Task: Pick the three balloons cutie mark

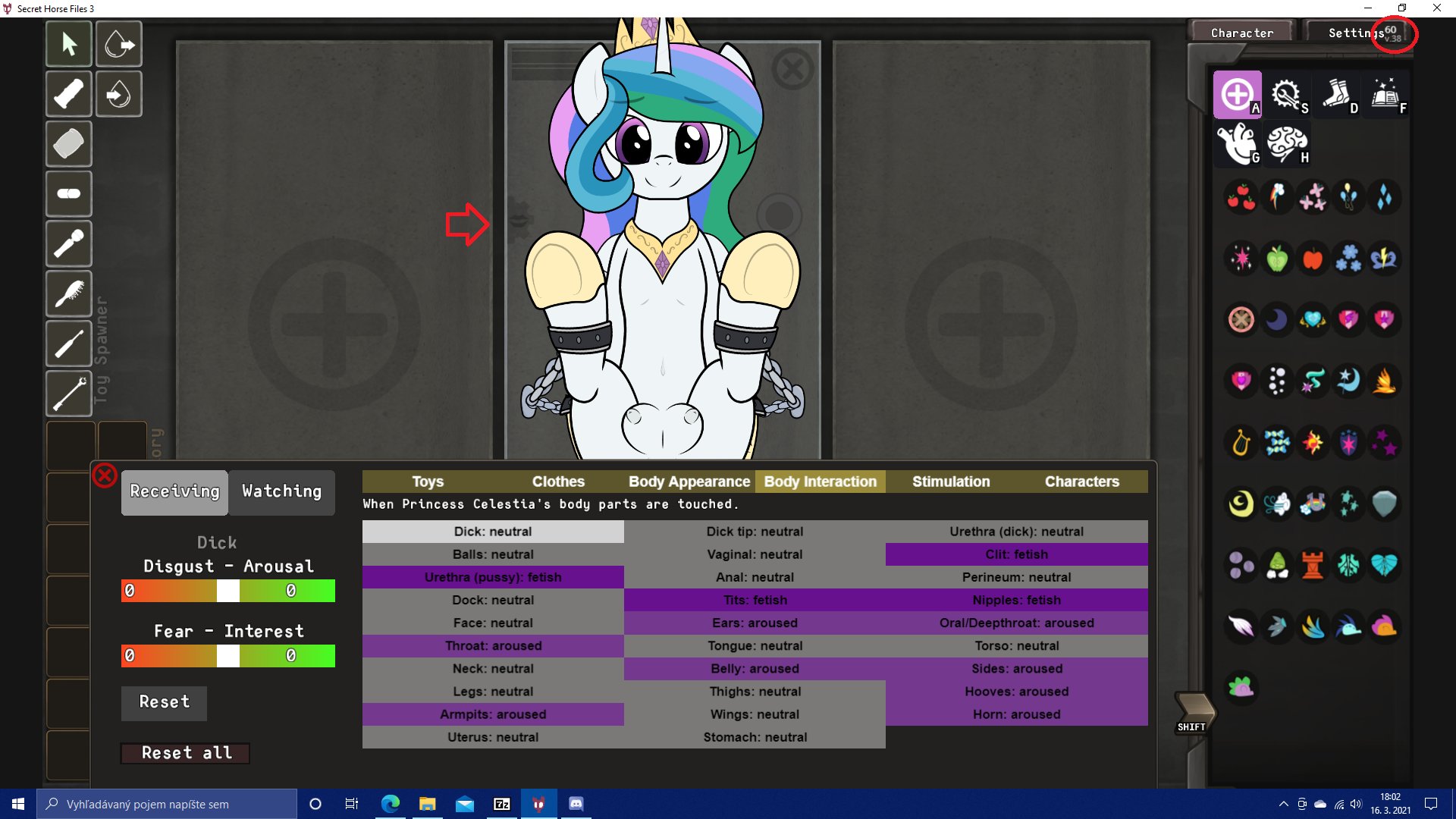Action: click(1348, 197)
